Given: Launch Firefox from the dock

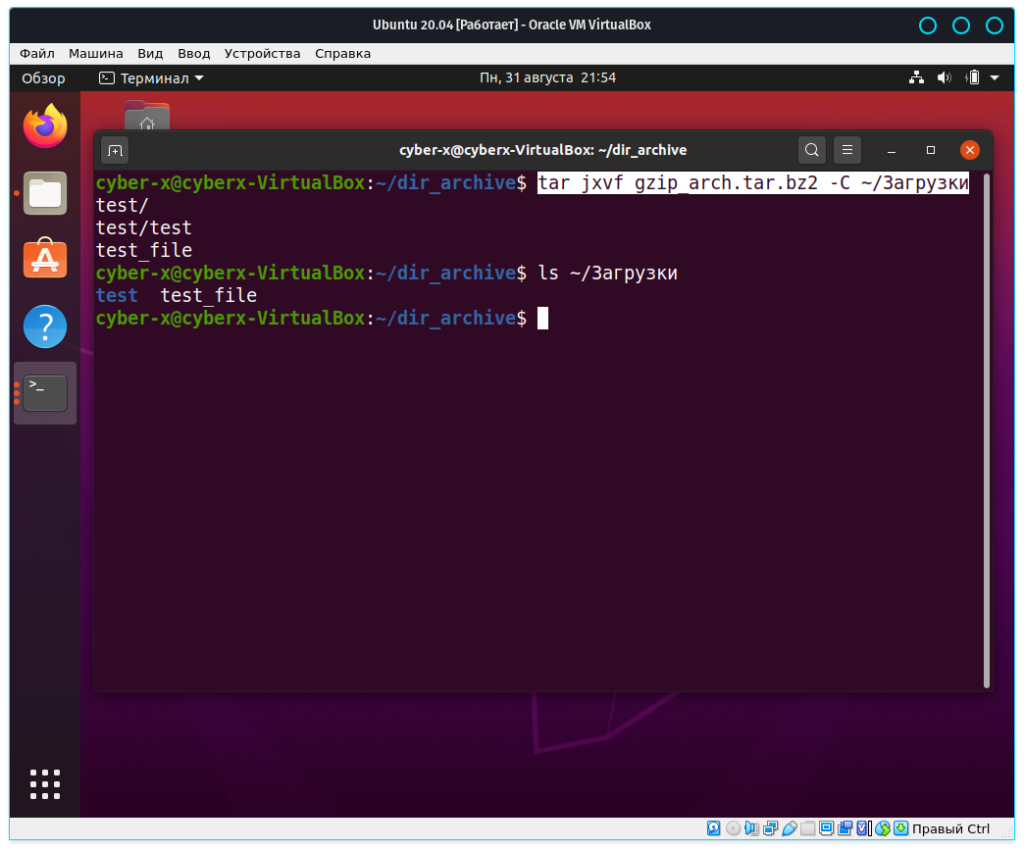Looking at the screenshot, I should pyautogui.click(x=45, y=127).
